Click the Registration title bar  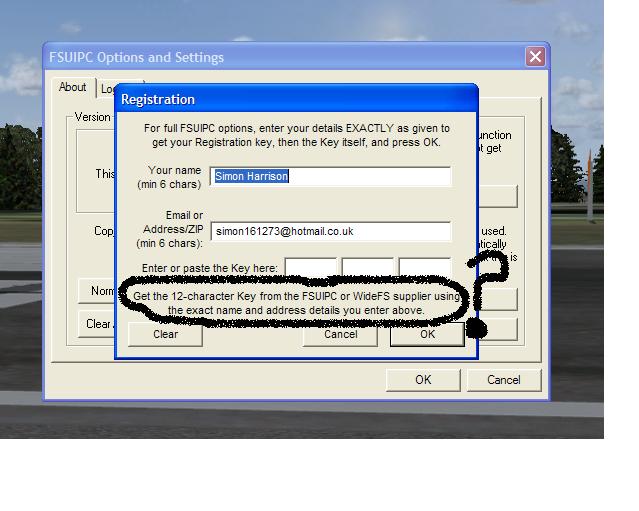pos(296,99)
